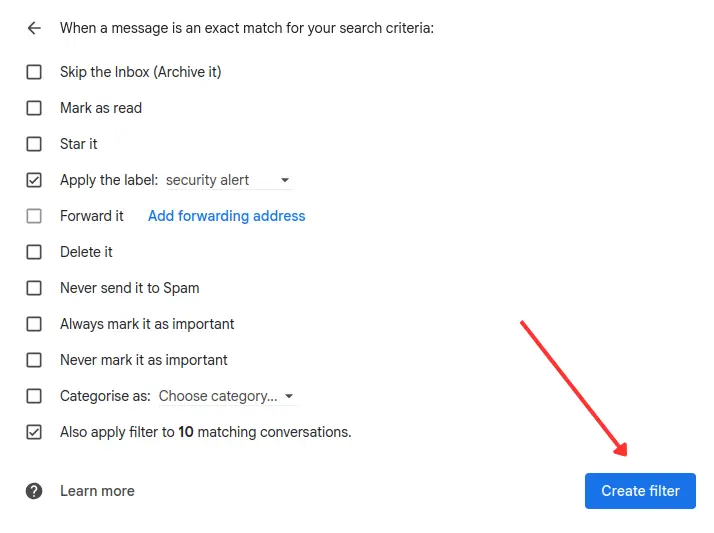The width and height of the screenshot is (714, 533).
Task: Uncheck Also apply filter to matching conversations
Action: (x=34, y=432)
